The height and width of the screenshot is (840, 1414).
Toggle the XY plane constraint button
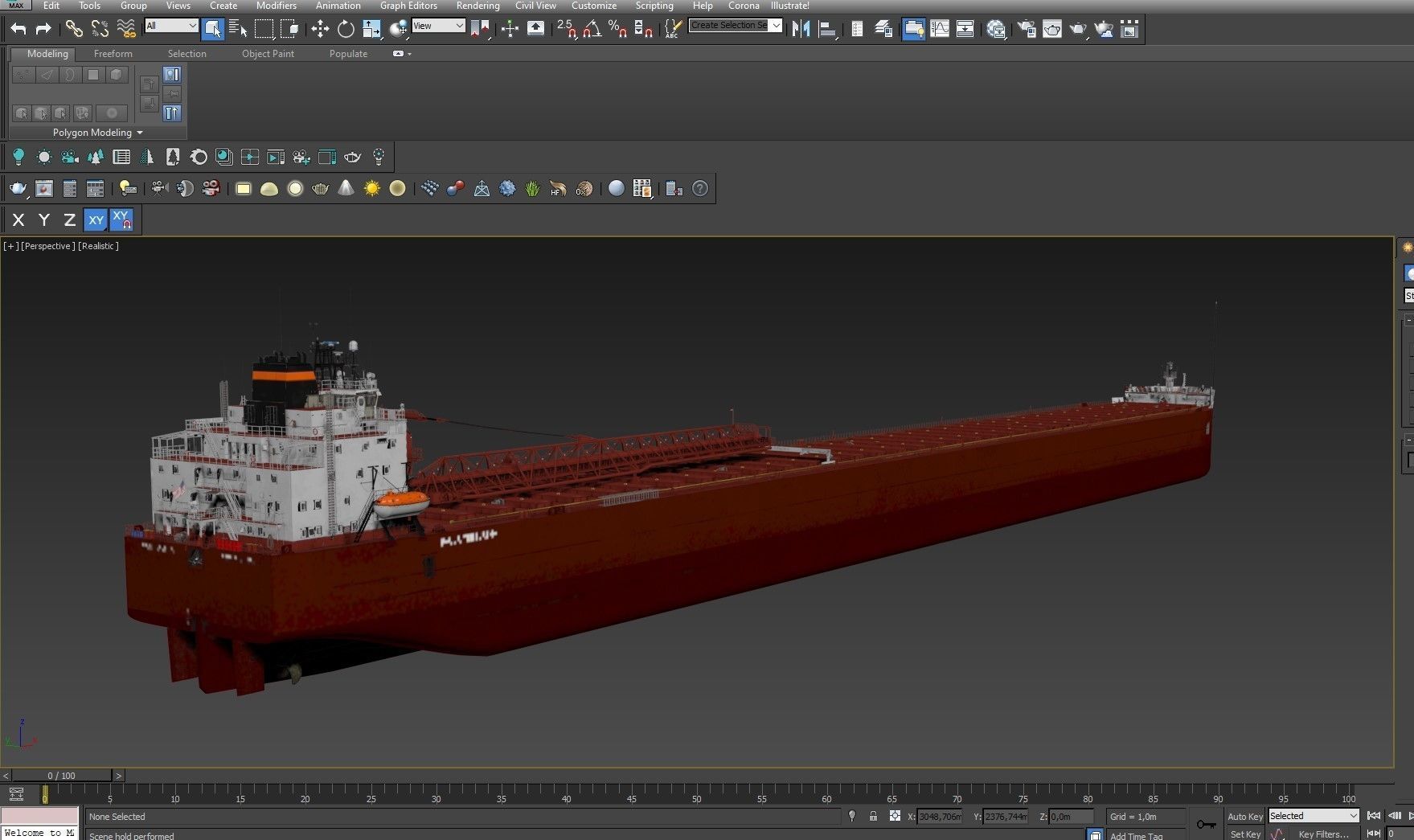pyautogui.click(x=96, y=219)
